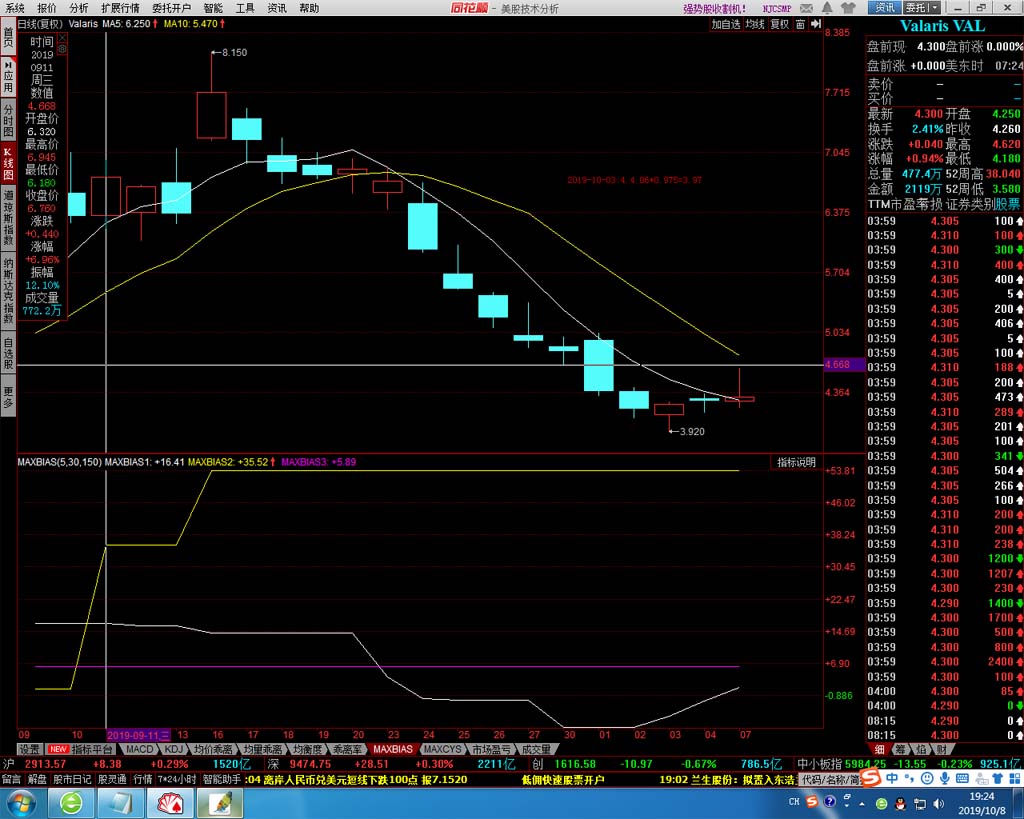Click the network tray icon

[920, 803]
